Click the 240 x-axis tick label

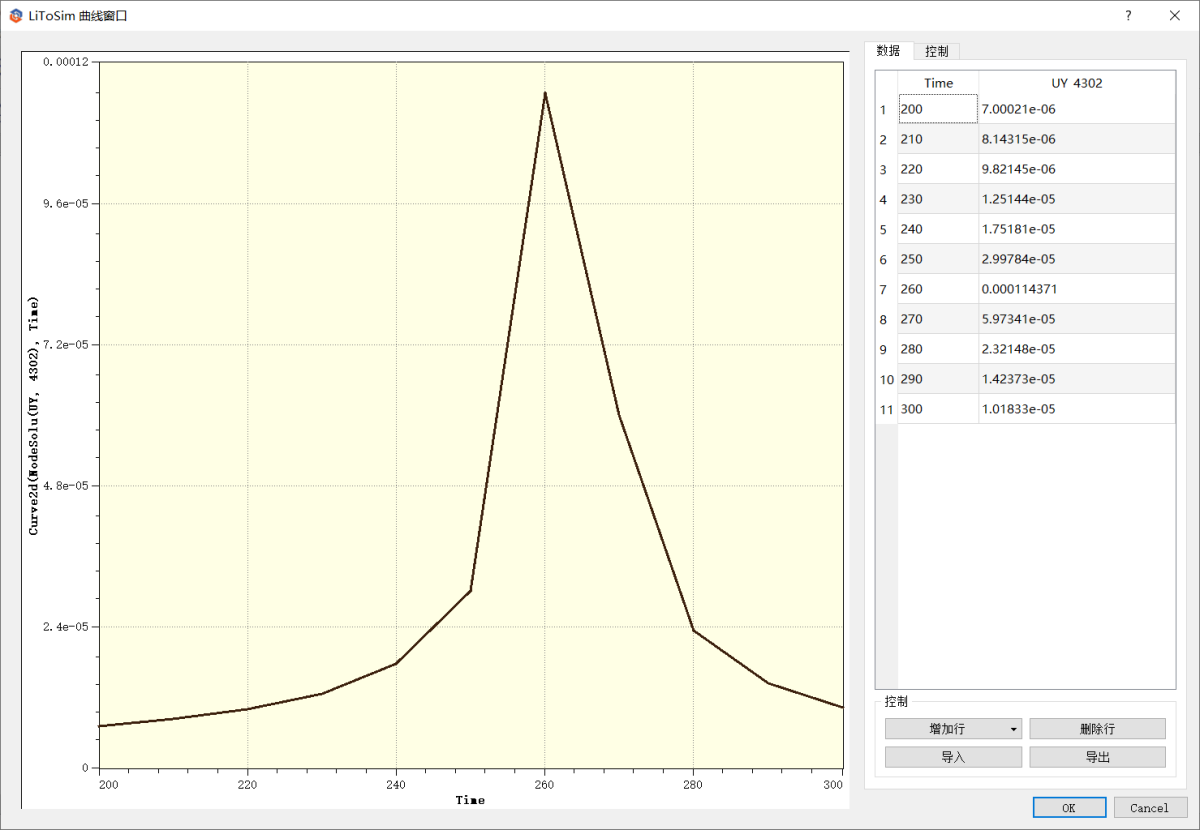[x=396, y=785]
